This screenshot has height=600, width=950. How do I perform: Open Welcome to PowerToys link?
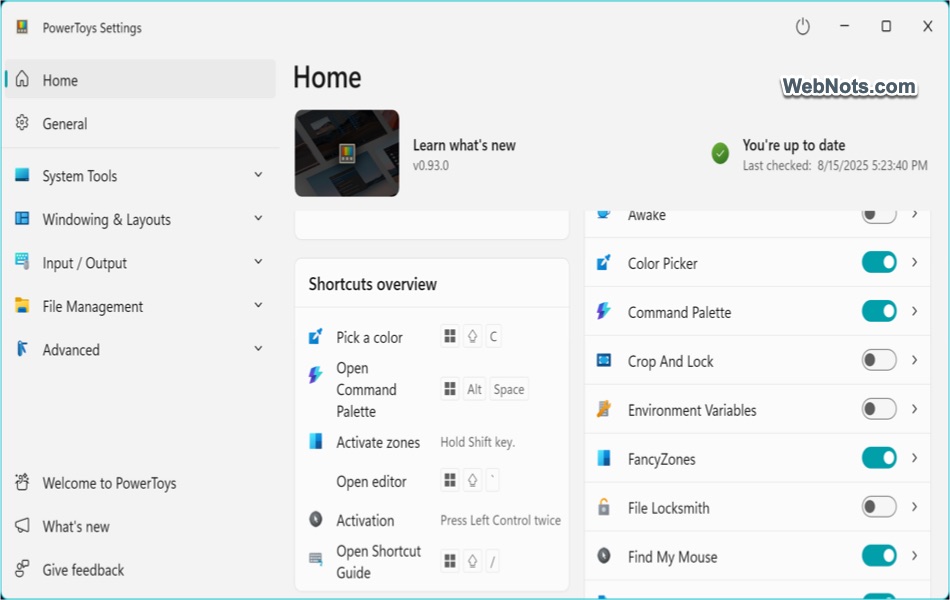[140, 483]
